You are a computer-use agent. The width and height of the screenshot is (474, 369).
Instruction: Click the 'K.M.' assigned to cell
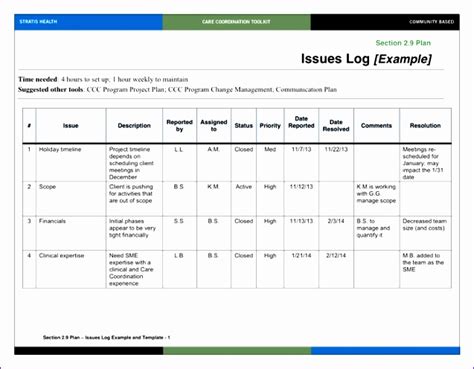coord(214,199)
